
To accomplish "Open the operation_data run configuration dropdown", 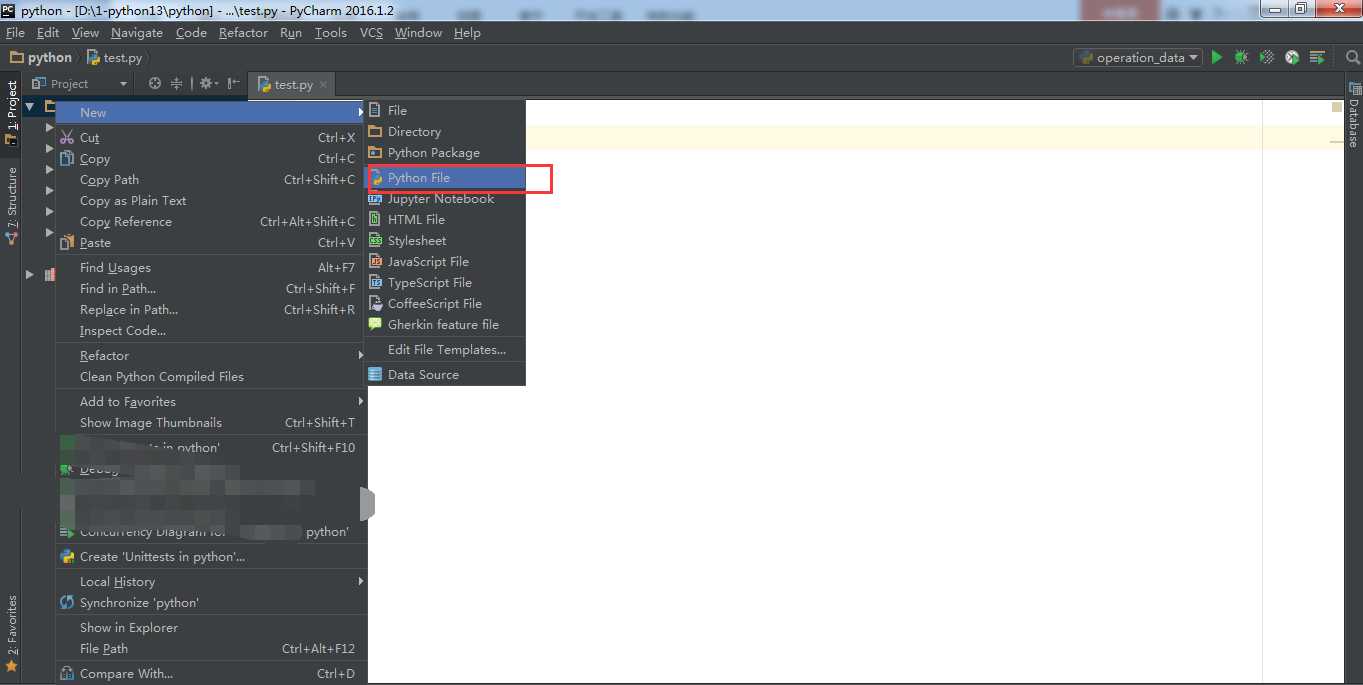I will 1138,57.
